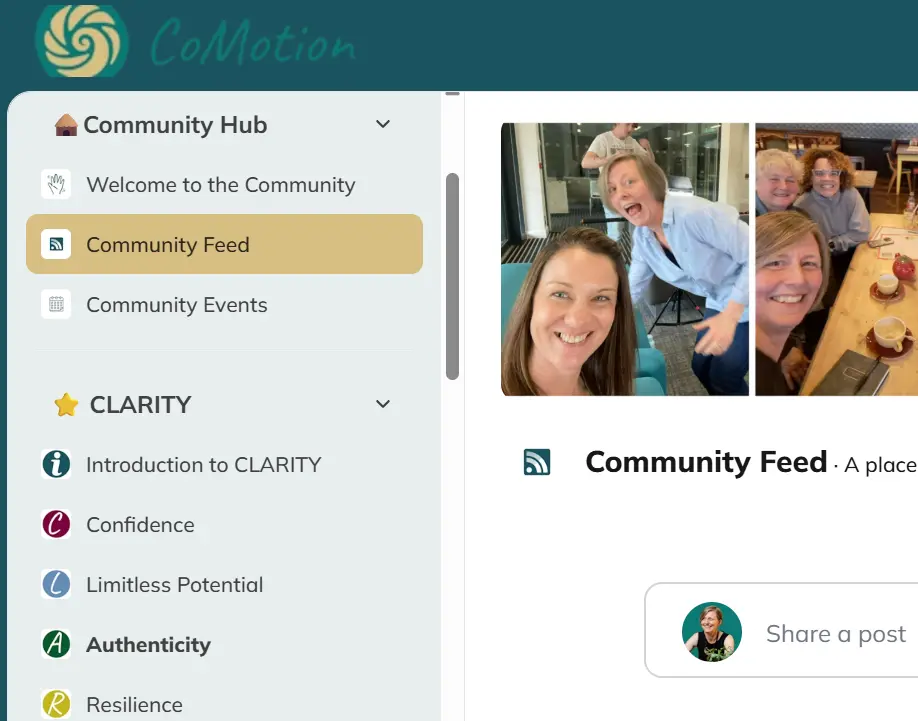This screenshot has height=721, width=918.
Task: Click the RSS icon next to Community Feed heading
Action: coord(537,462)
